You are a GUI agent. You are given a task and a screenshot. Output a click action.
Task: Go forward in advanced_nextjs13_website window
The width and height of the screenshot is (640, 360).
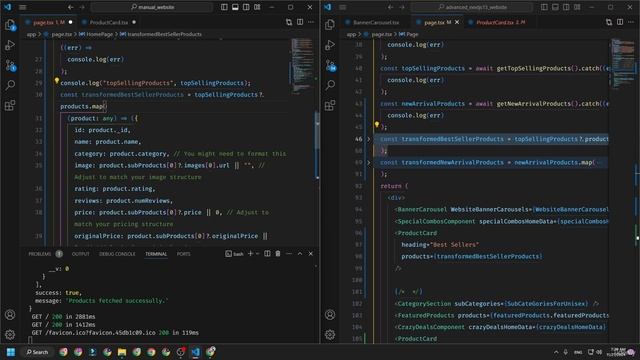402,7
